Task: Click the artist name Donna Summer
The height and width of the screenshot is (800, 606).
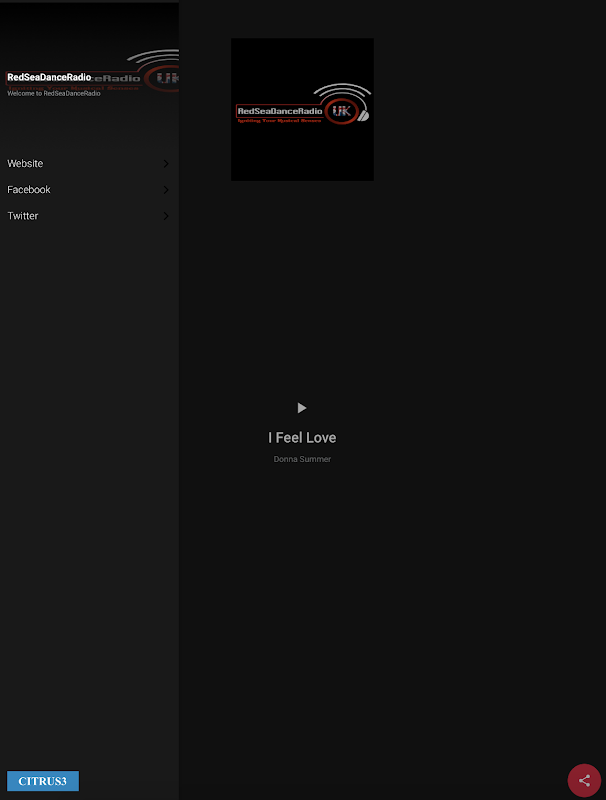Action: coord(302,459)
